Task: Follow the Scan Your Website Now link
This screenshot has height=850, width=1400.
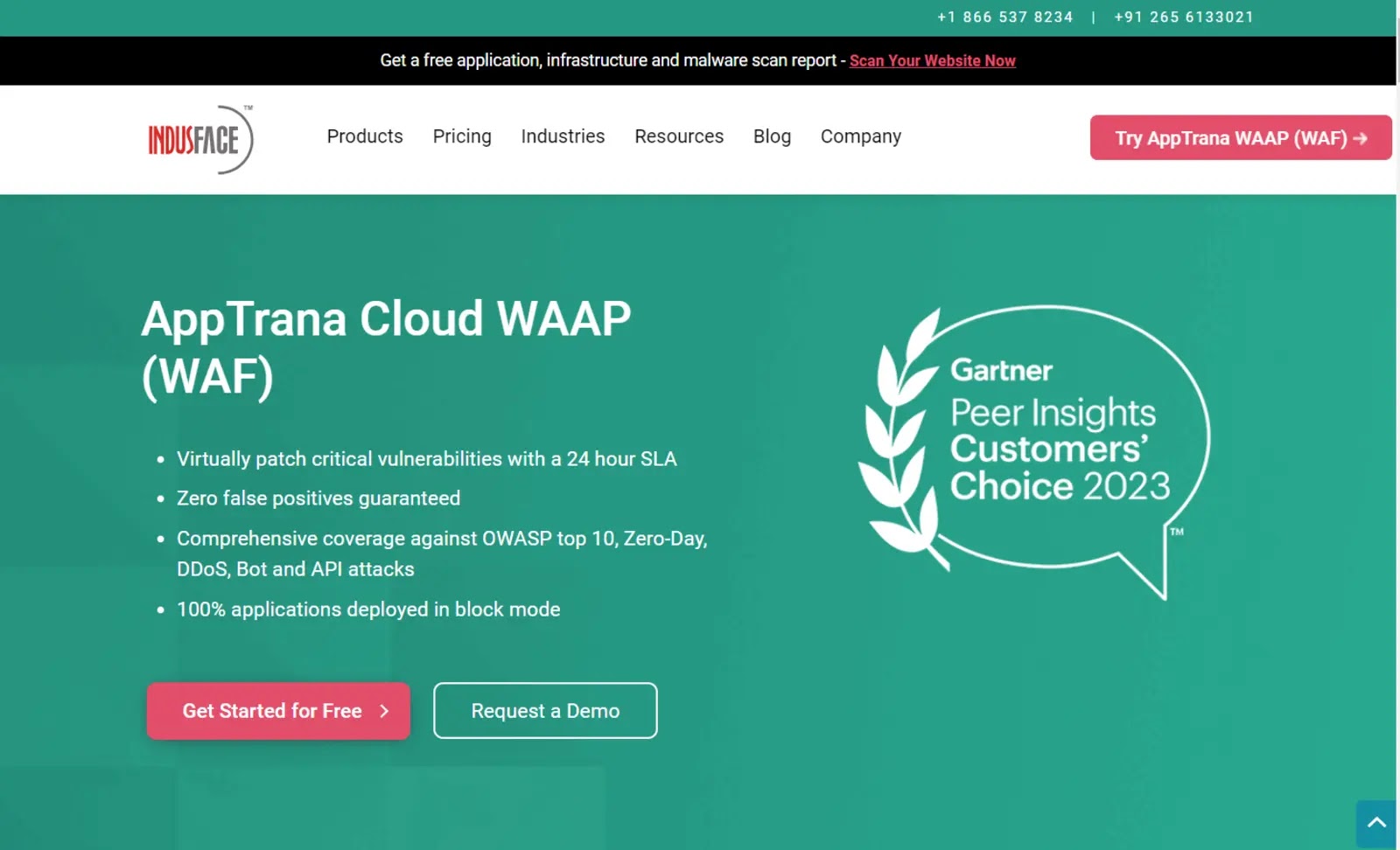Action: point(932,61)
